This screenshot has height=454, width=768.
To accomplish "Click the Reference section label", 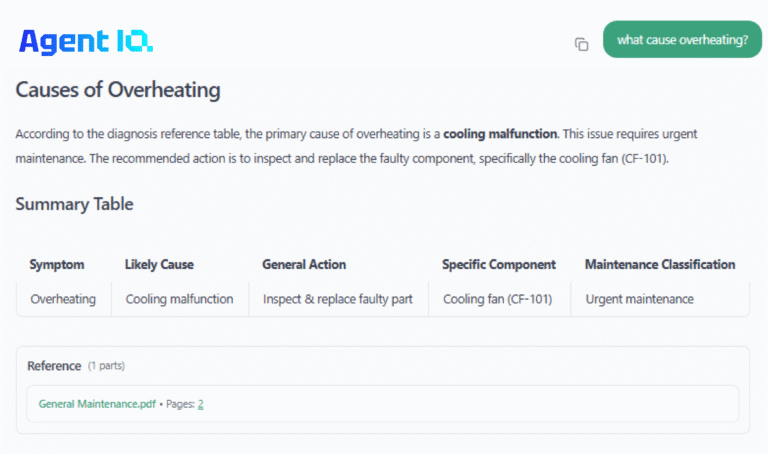I will click(54, 366).
